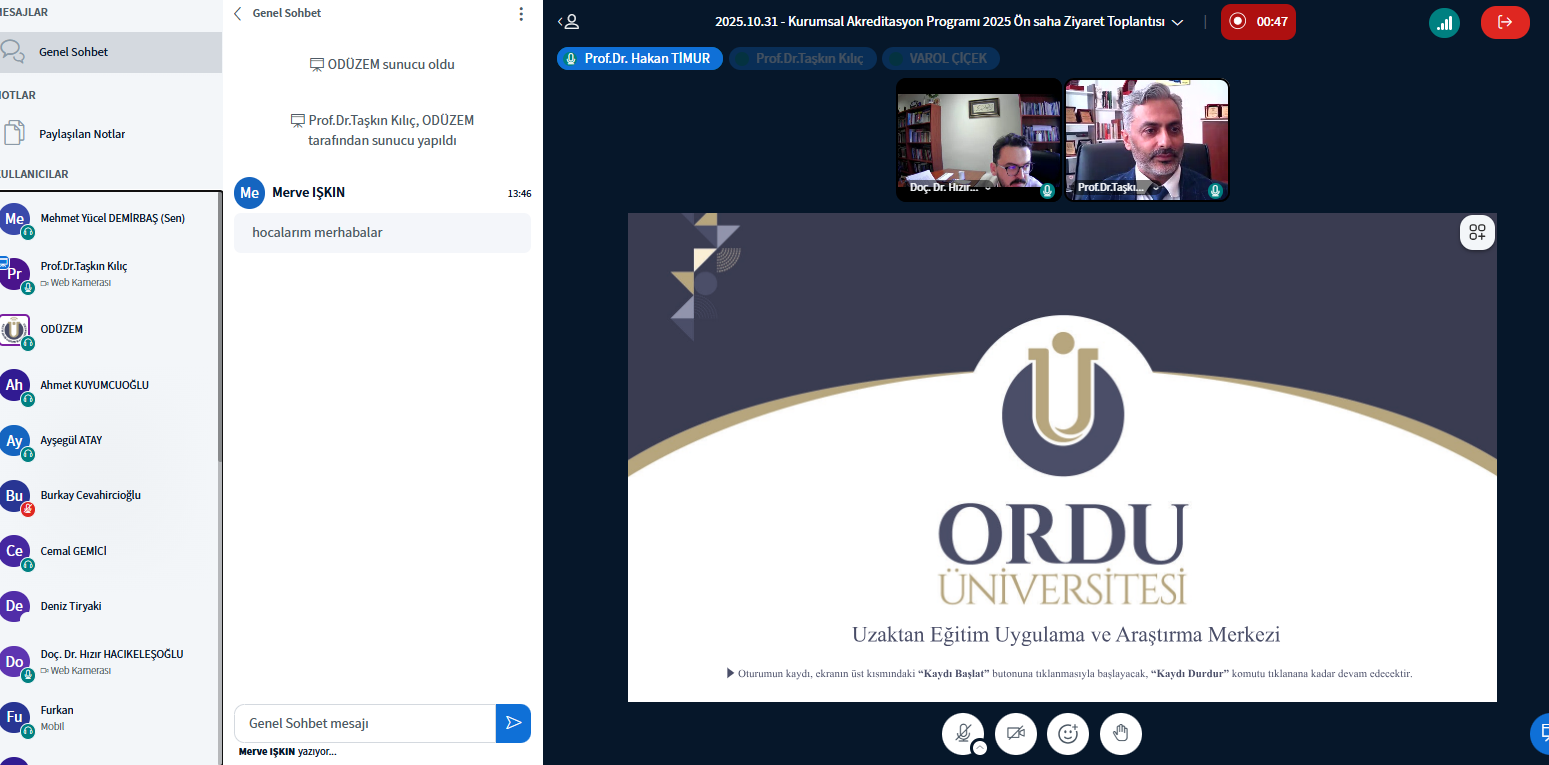
Task: Open the meeting title dropdown
Action: [1177, 22]
